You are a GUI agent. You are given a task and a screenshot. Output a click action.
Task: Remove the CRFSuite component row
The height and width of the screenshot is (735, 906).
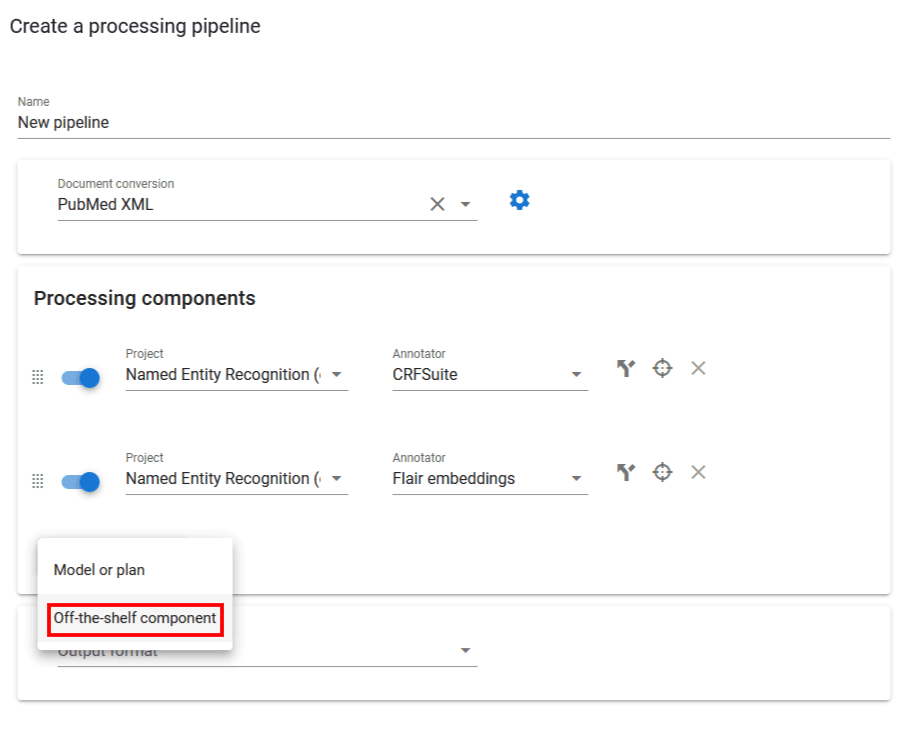tap(698, 369)
